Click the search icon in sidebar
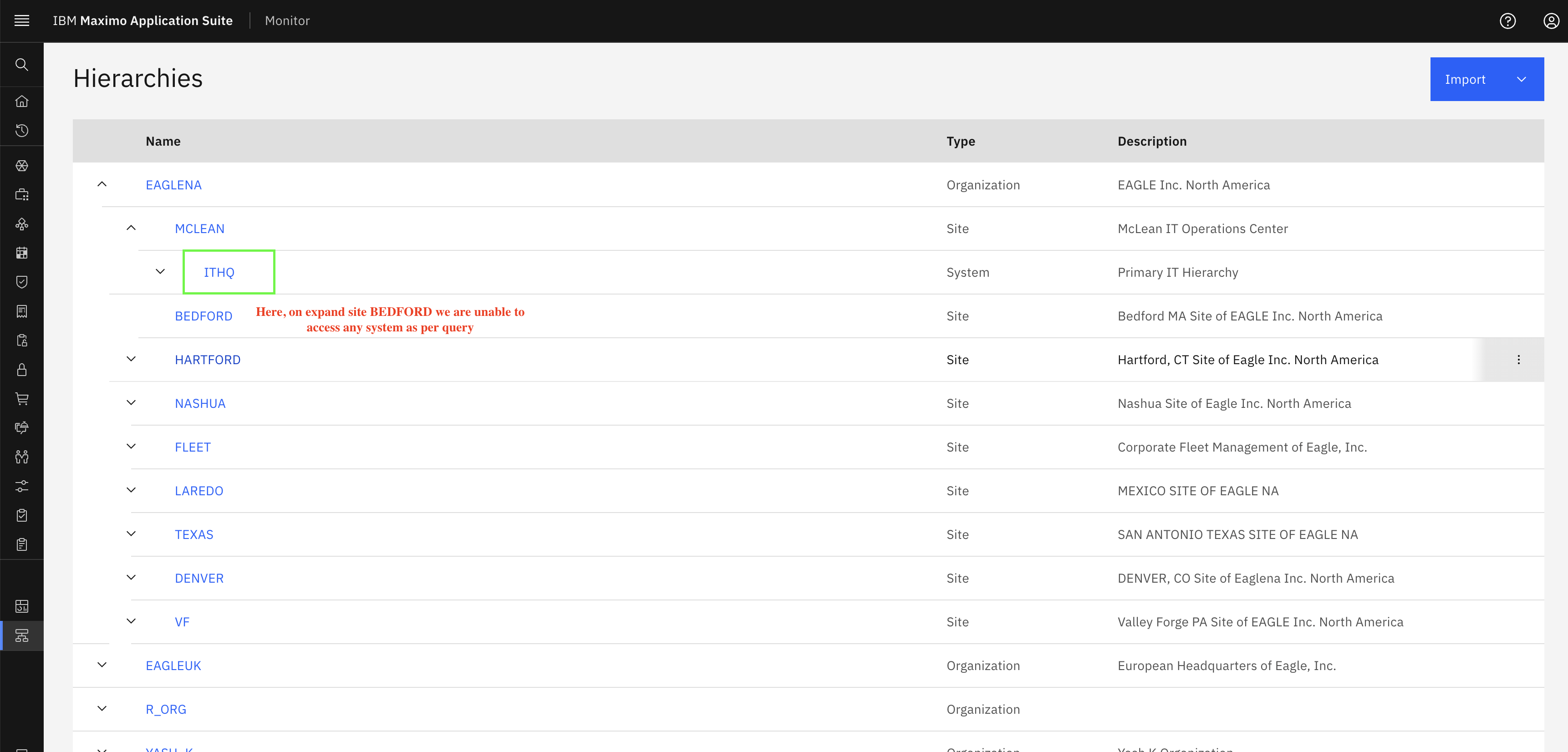1568x752 pixels. (x=22, y=65)
